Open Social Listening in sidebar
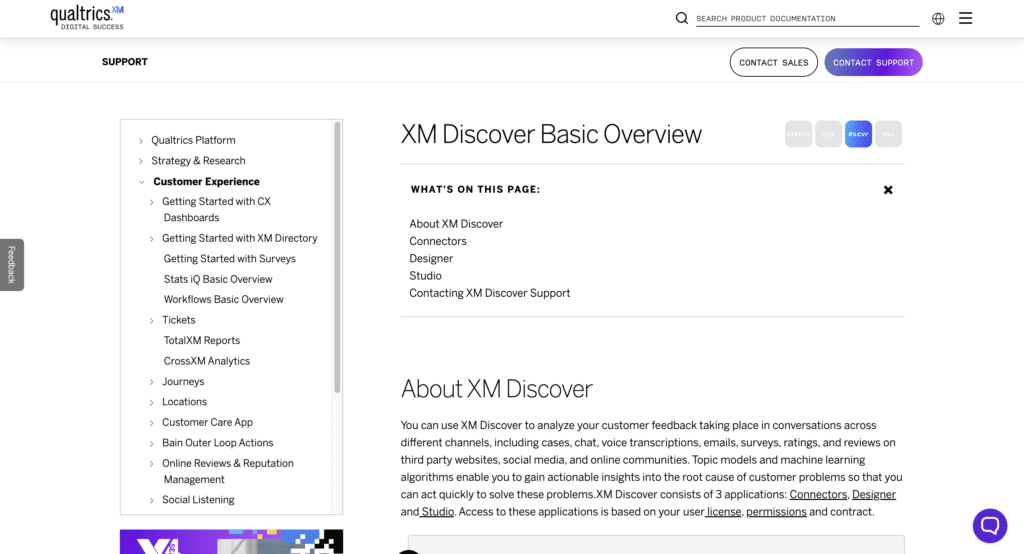The image size is (1024, 554). 199,499
